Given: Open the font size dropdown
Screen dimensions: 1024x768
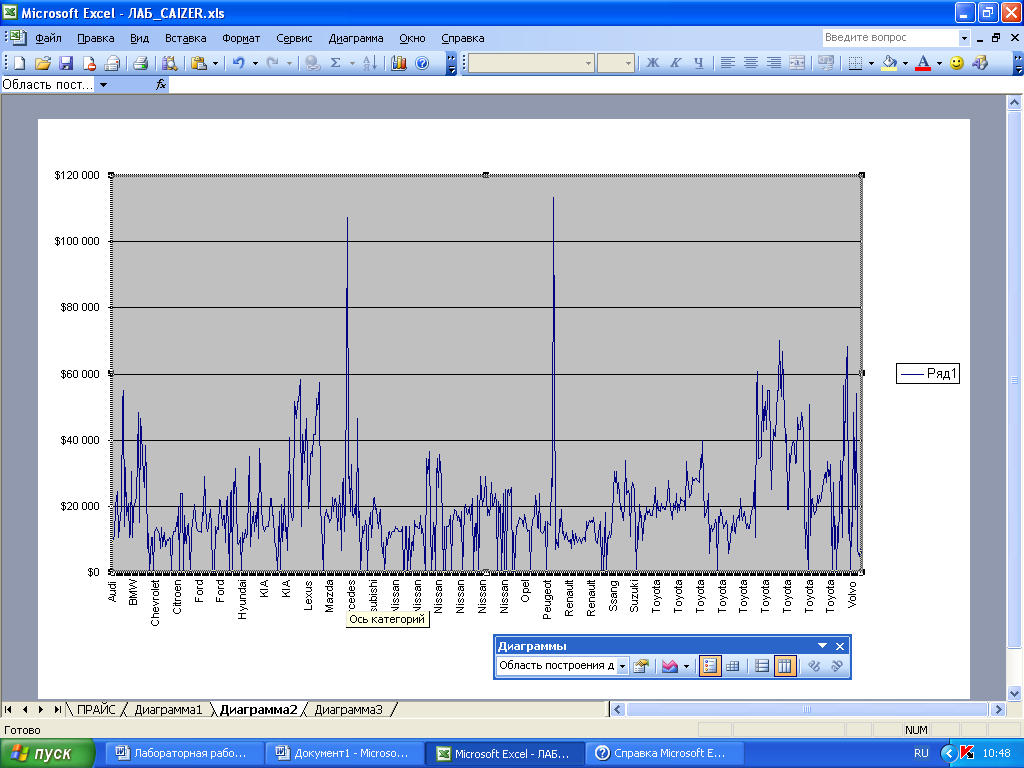Looking at the screenshot, I should coord(628,63).
